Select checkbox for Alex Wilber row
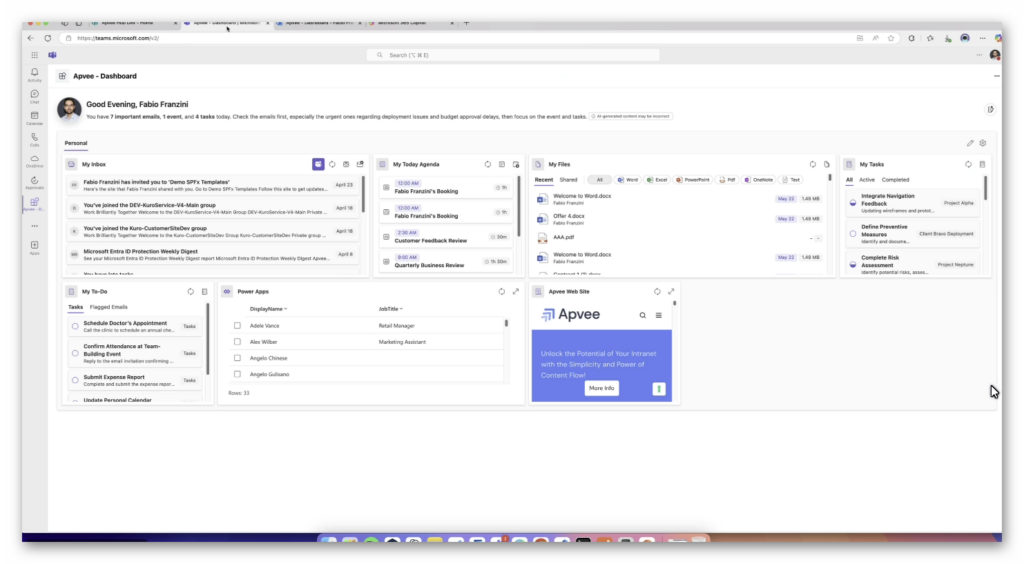 point(237,342)
